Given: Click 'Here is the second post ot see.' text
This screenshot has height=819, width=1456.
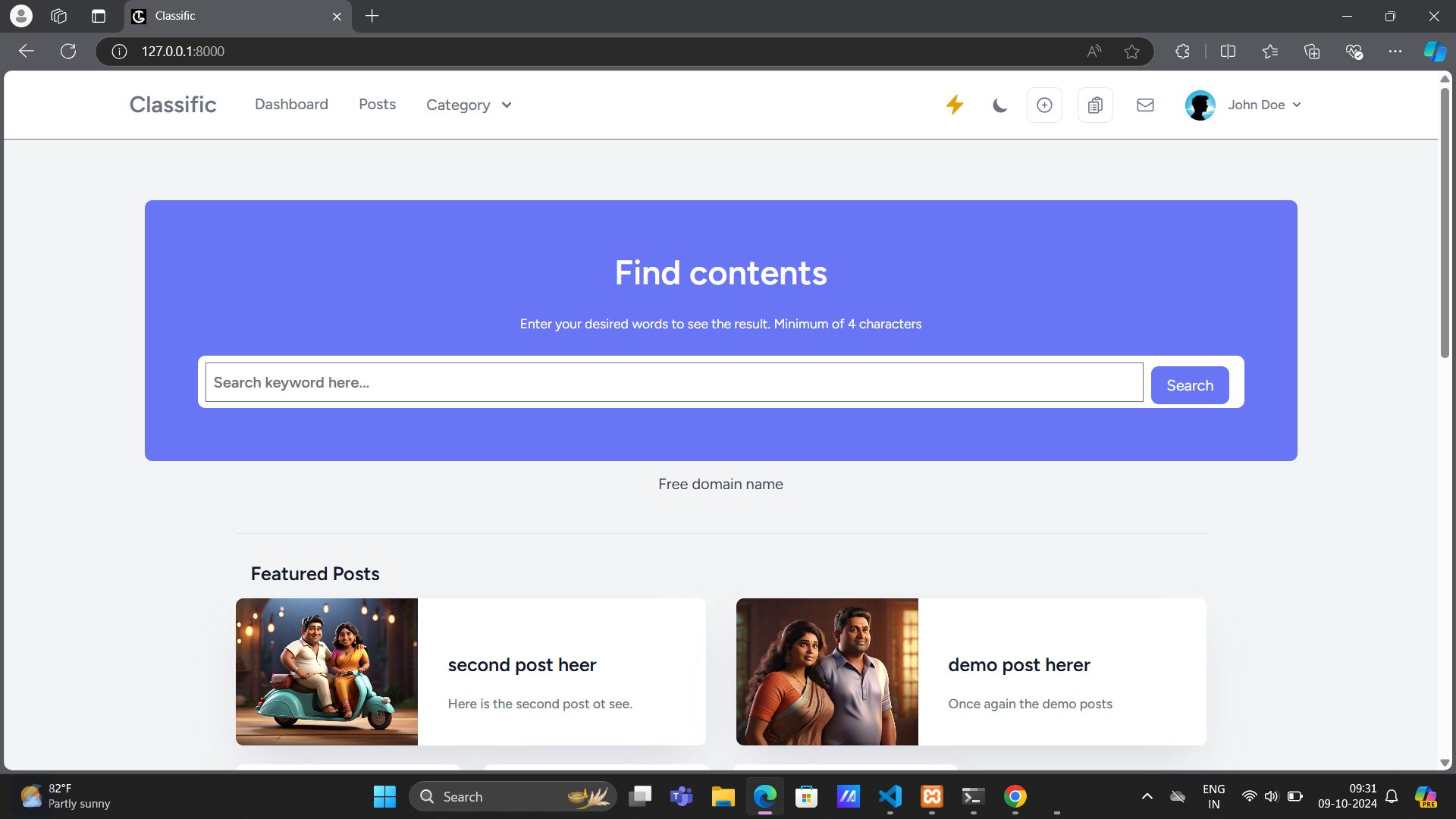Looking at the screenshot, I should (x=540, y=704).
